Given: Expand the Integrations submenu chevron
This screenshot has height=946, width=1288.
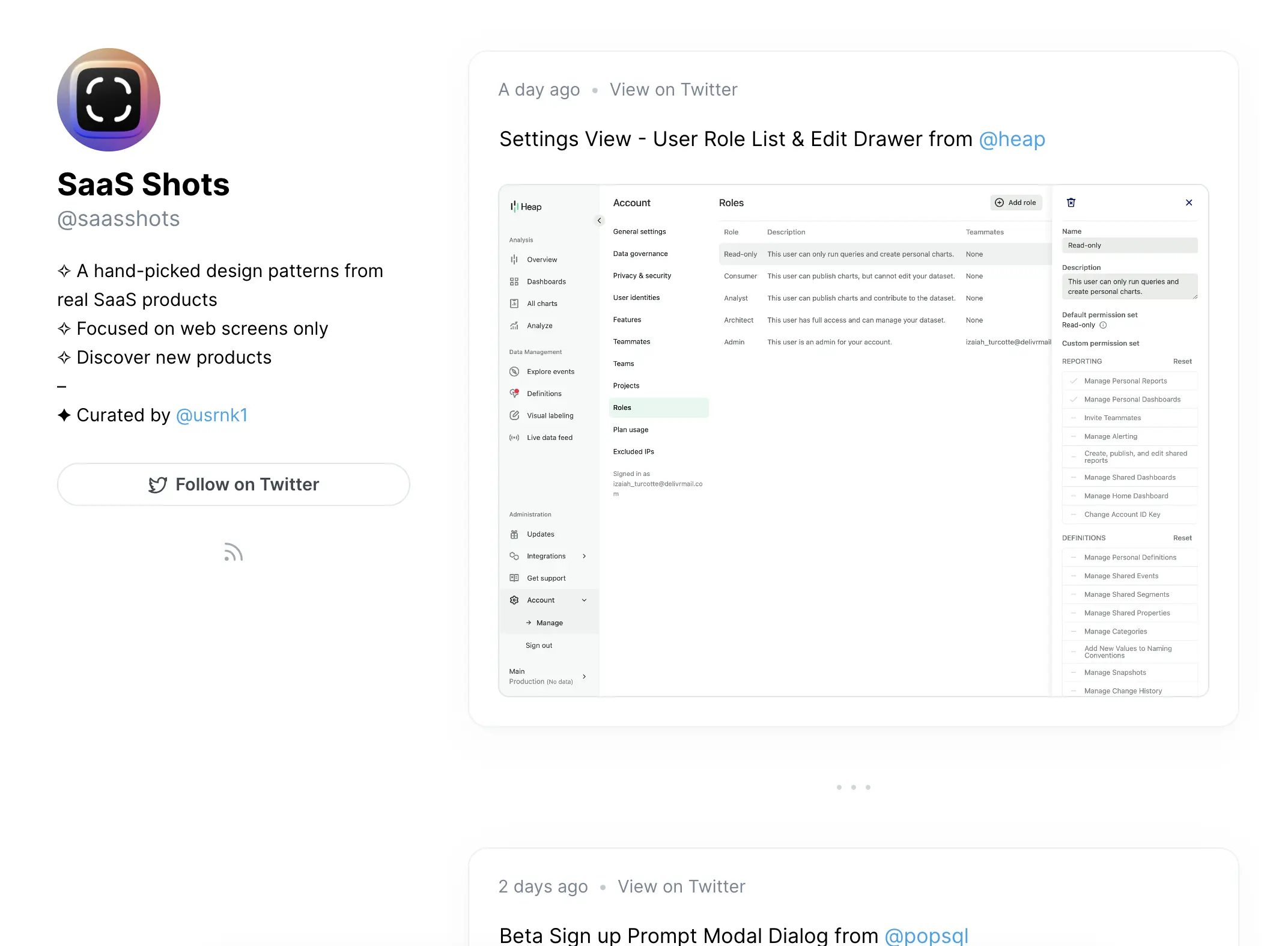Looking at the screenshot, I should coord(584,557).
